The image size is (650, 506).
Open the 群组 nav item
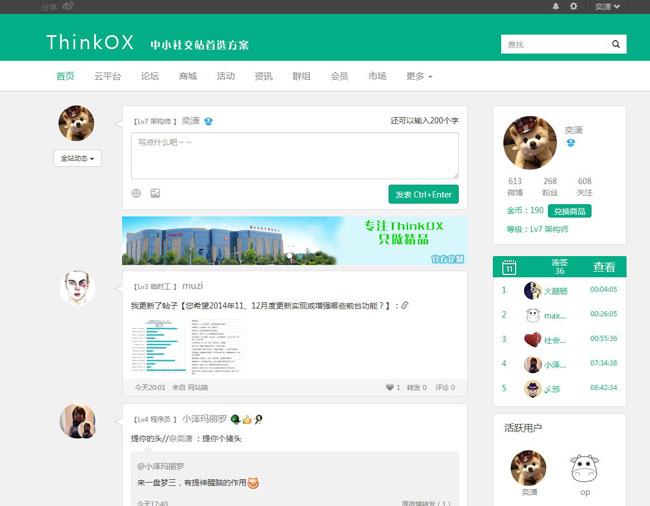[301, 76]
